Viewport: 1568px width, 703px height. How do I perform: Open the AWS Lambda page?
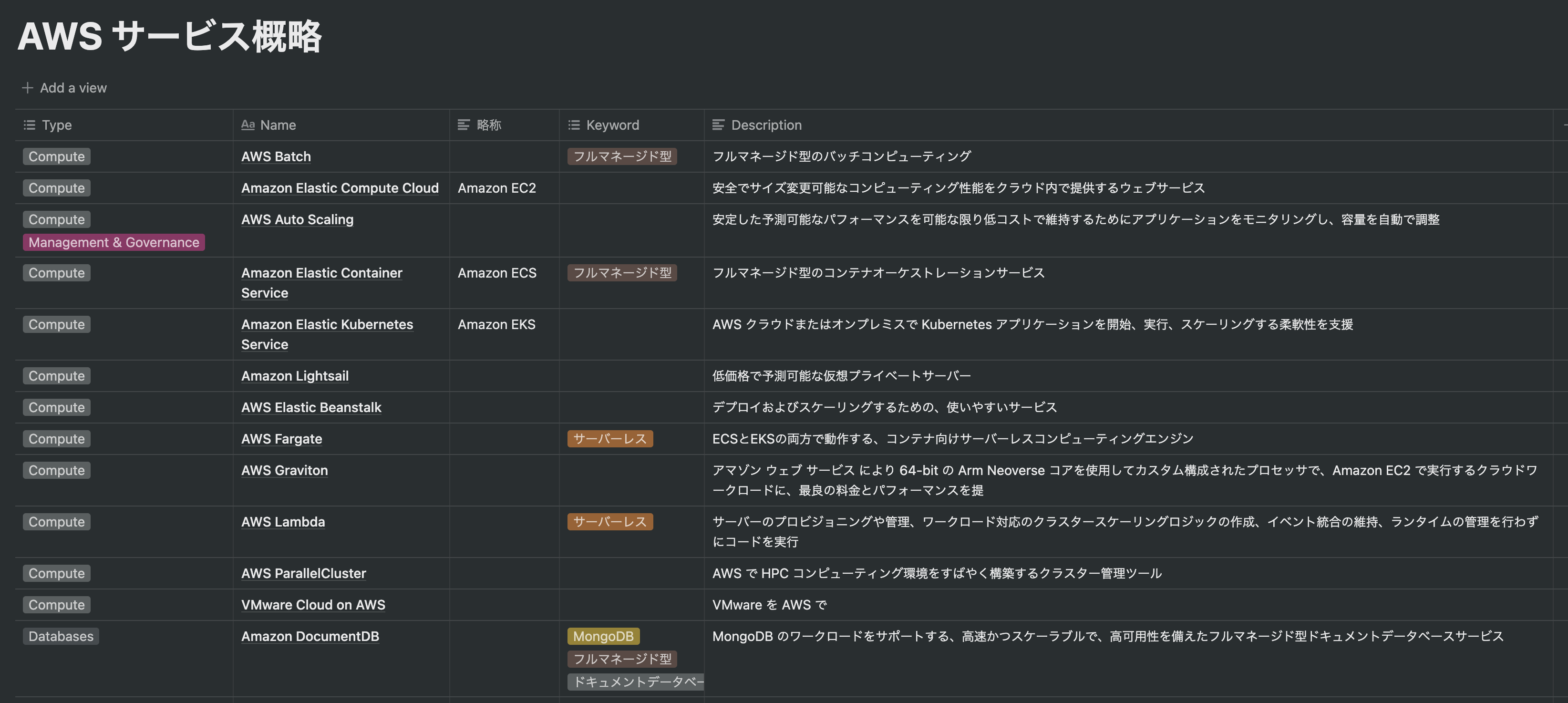click(x=284, y=522)
